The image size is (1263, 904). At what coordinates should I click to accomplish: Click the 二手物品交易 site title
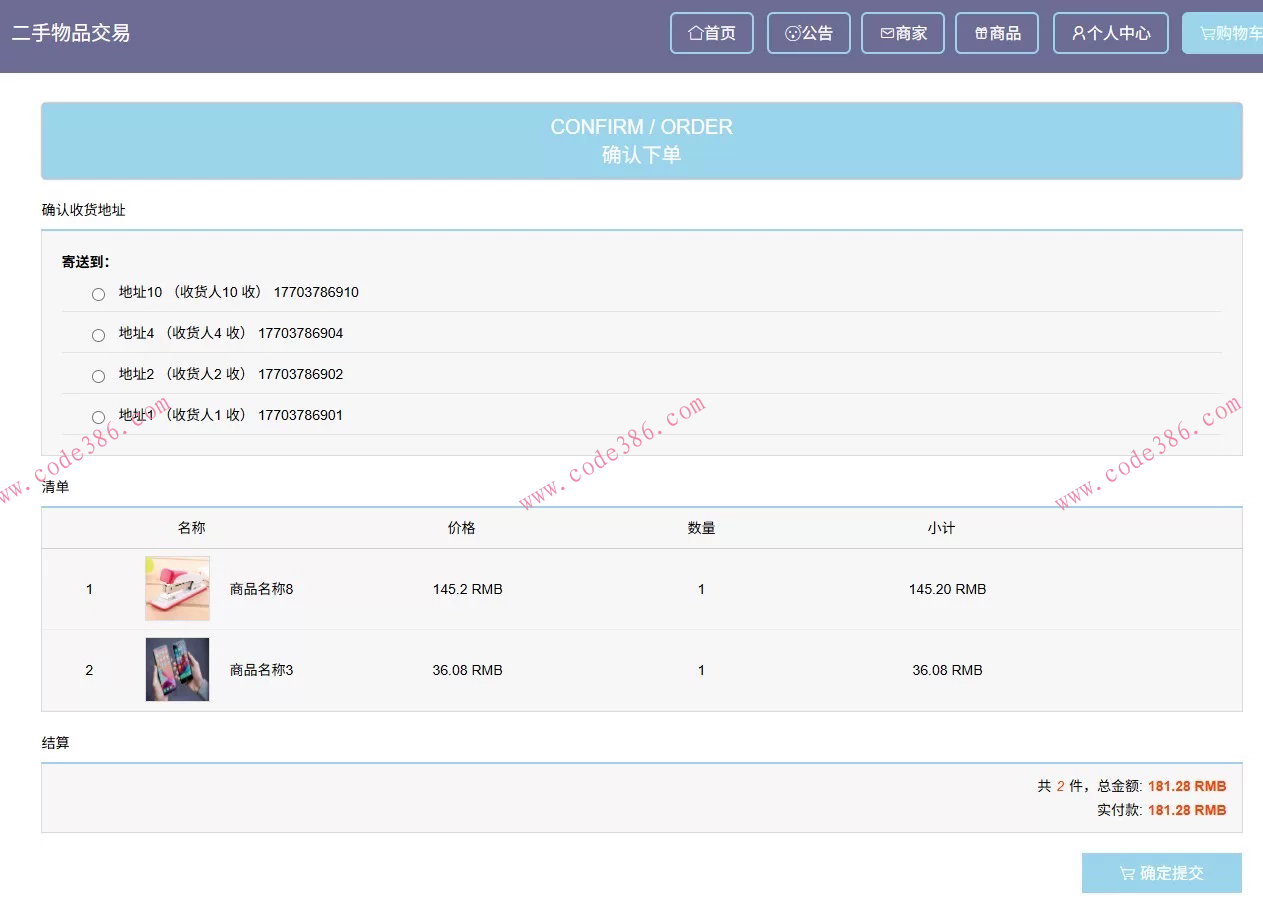pos(71,33)
